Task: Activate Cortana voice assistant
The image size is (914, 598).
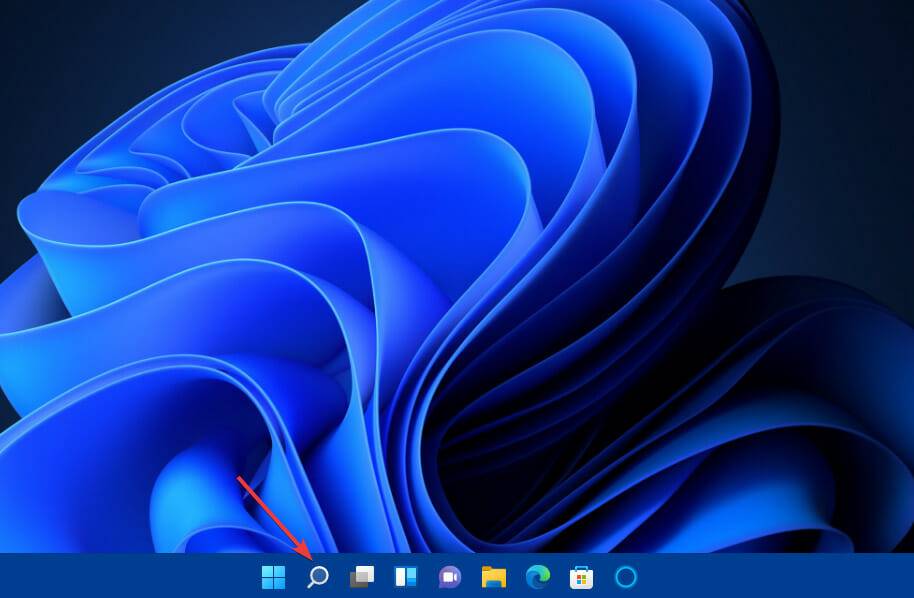Action: [624, 577]
